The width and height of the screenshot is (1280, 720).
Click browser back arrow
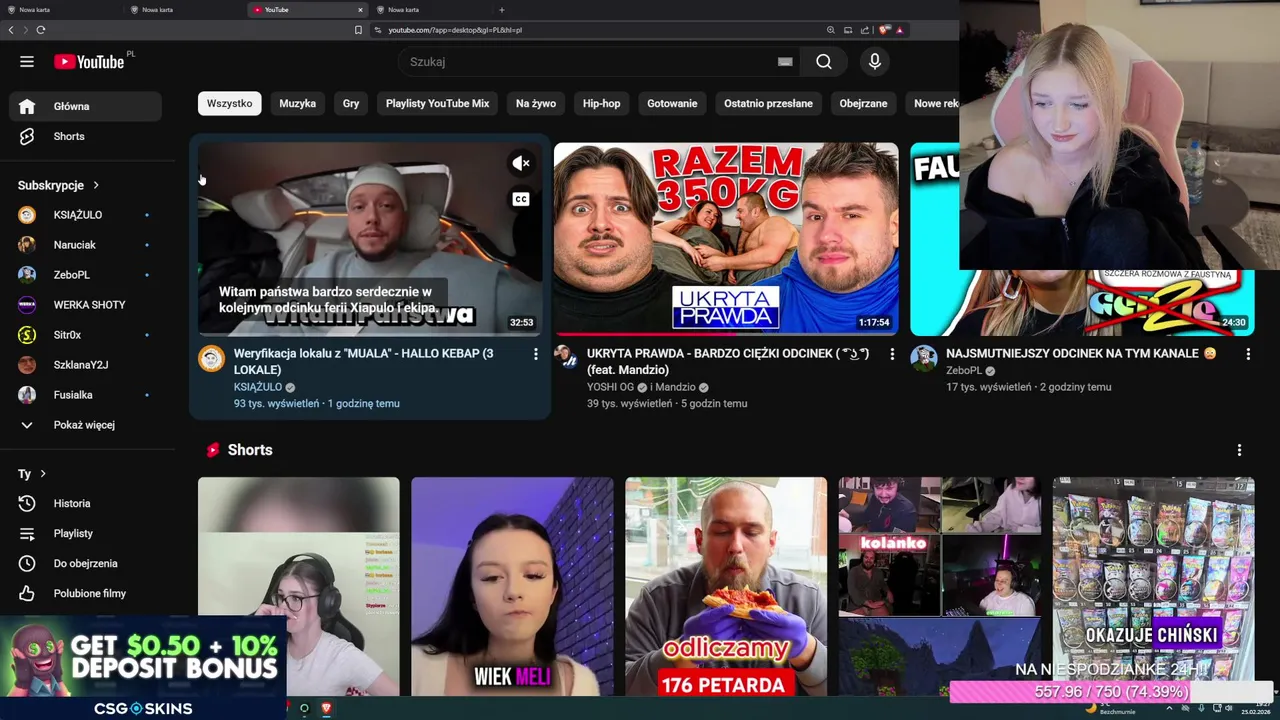pyautogui.click(x=11, y=30)
